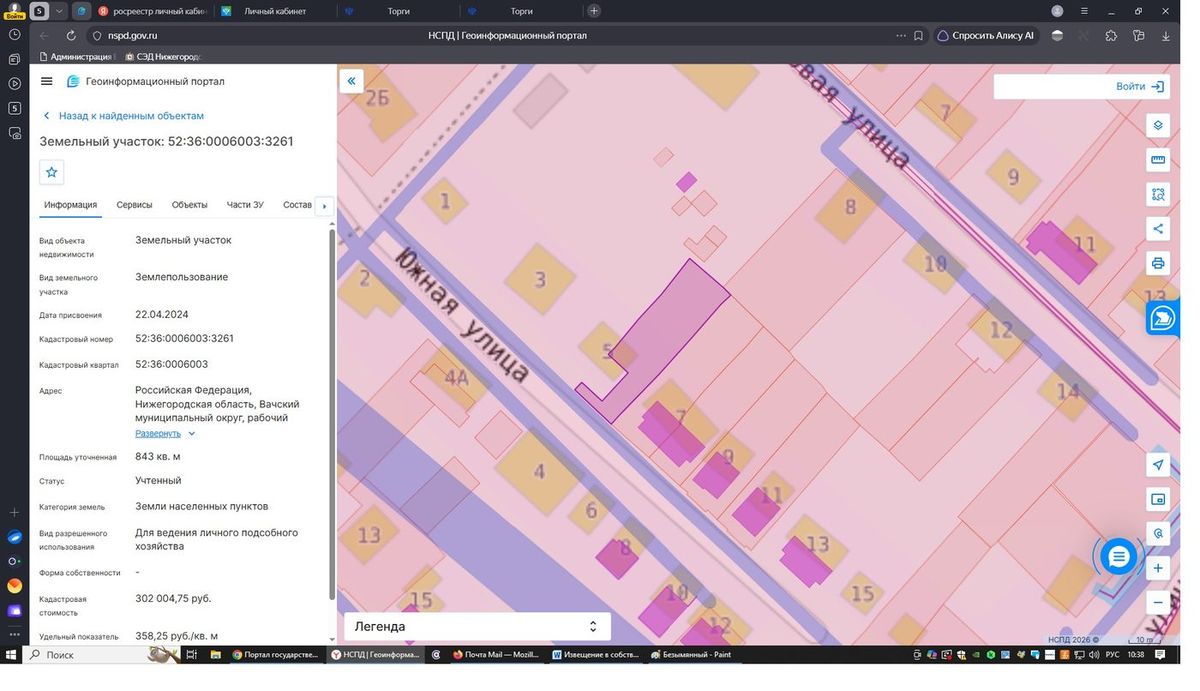Screen dimensions: 1200x691
Task: Share the current map view
Action: [x=1158, y=228]
